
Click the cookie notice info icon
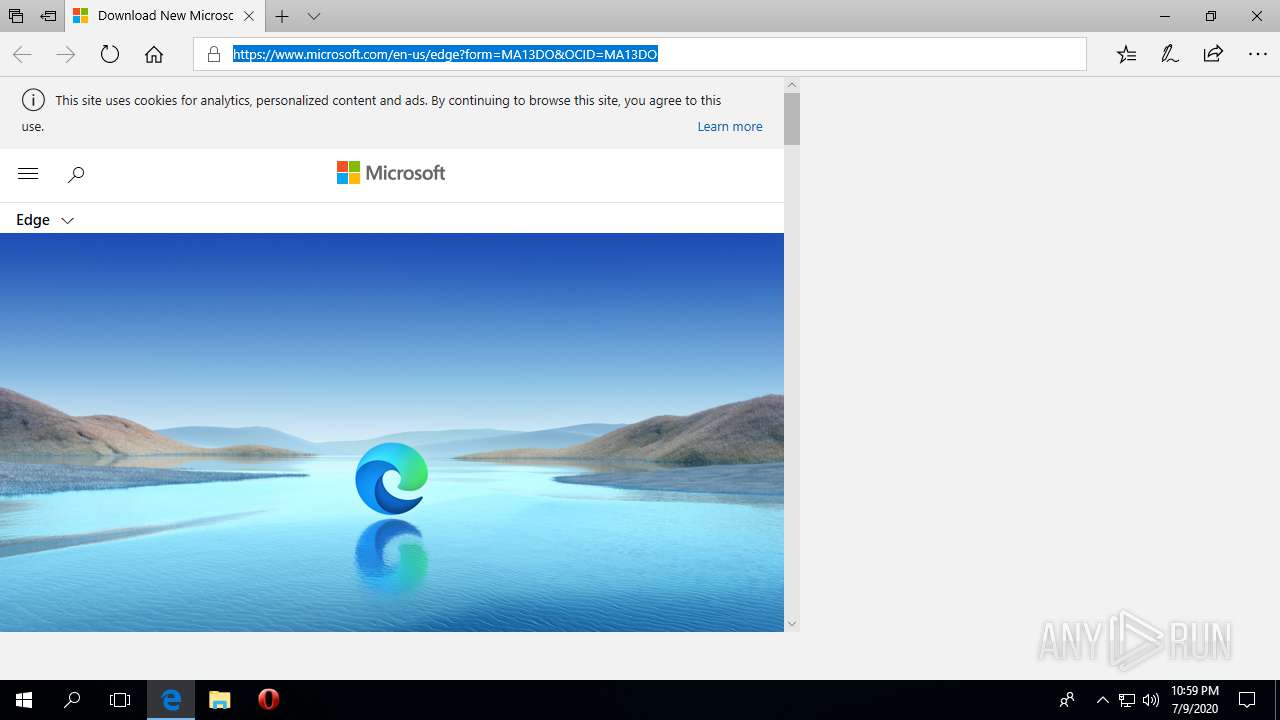pos(33,100)
